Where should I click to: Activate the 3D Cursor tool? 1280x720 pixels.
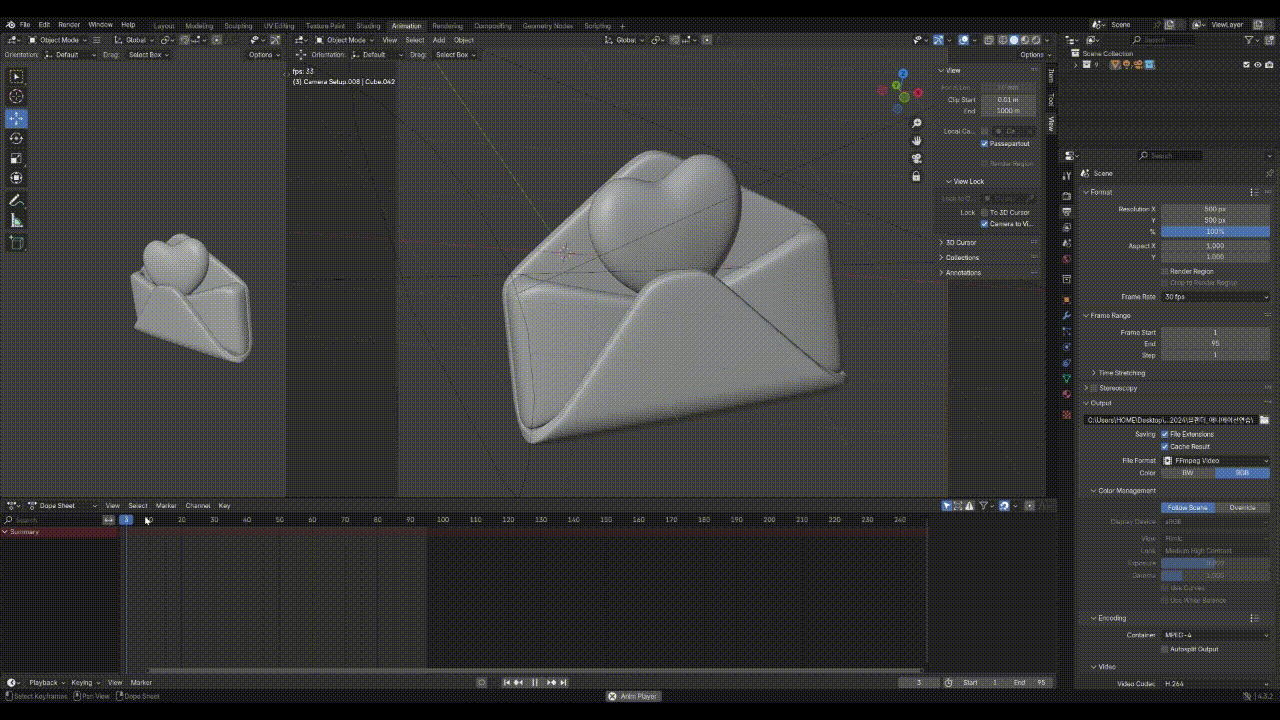(x=16, y=96)
